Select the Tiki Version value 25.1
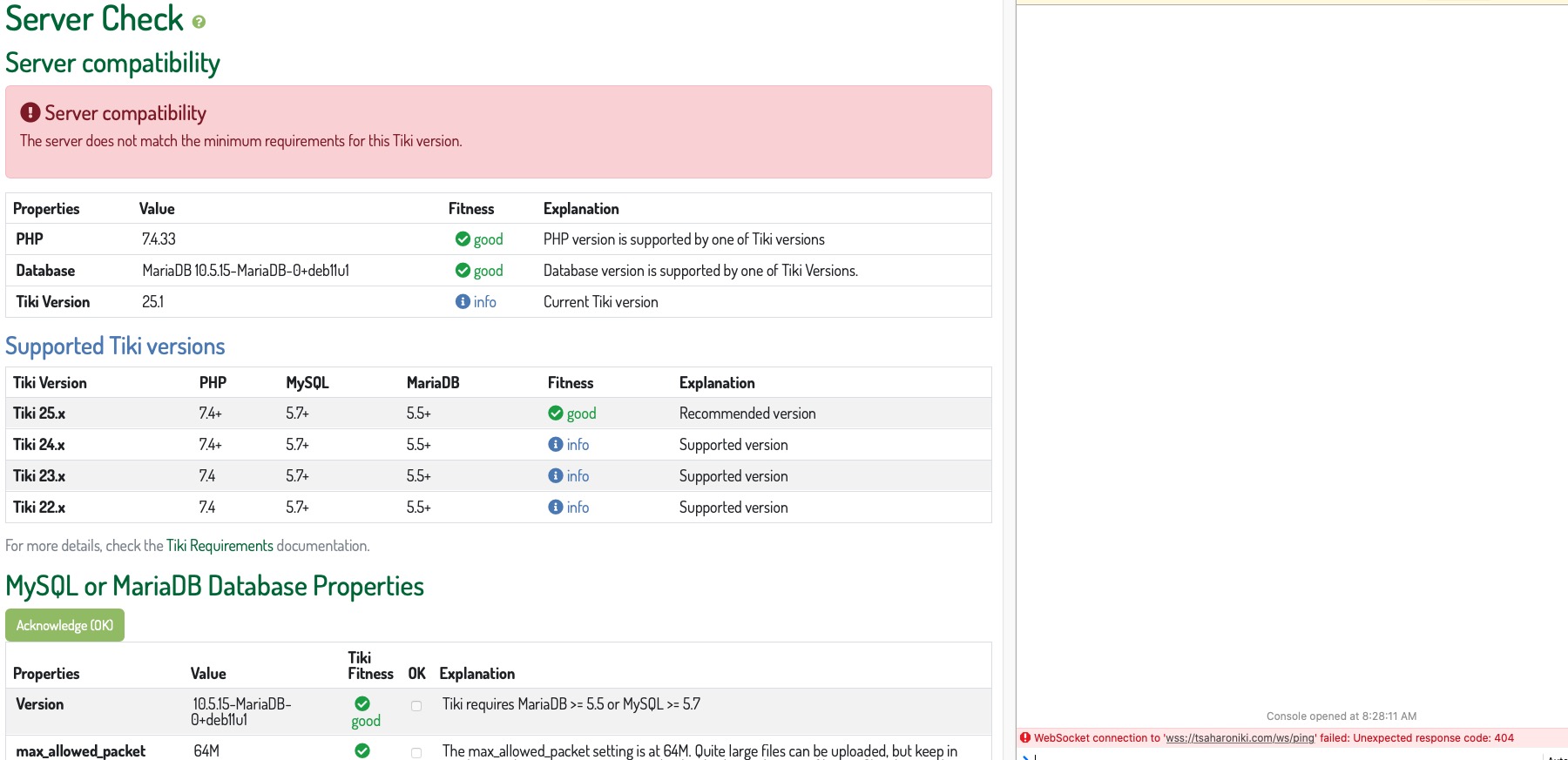 152,302
